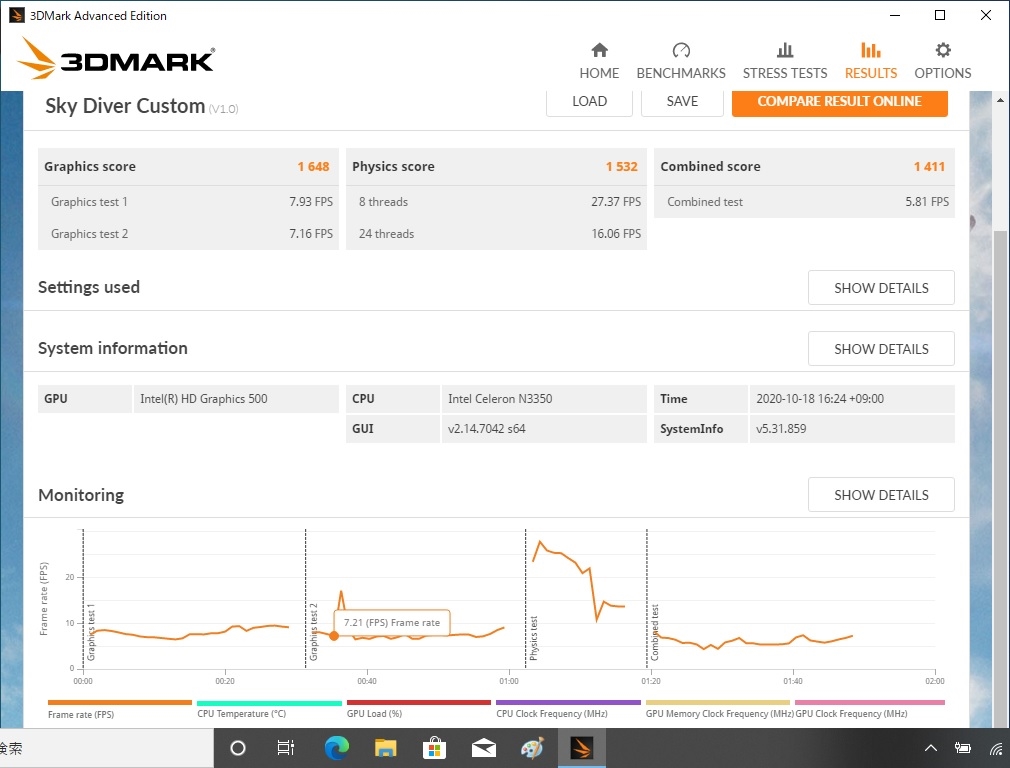Click the Intel Celeron N3350 cell
The width and height of the screenshot is (1010, 768).
pos(544,399)
